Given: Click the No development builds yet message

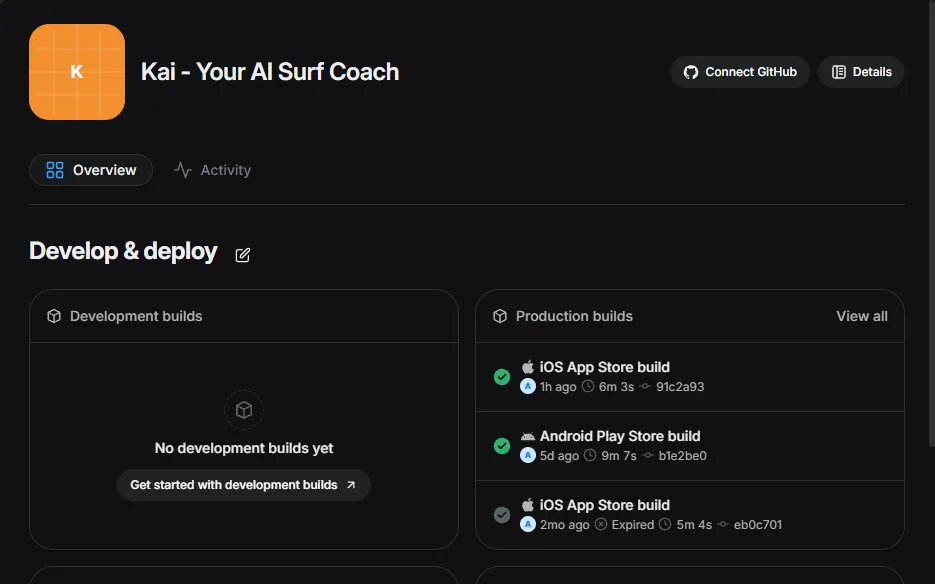Looking at the screenshot, I should pos(244,448).
